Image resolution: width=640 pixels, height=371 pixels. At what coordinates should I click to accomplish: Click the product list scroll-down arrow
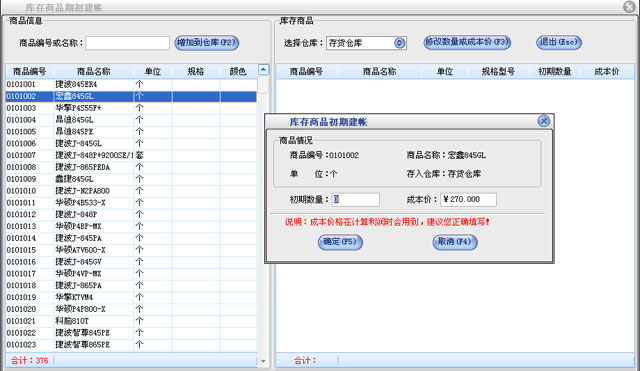(263, 361)
